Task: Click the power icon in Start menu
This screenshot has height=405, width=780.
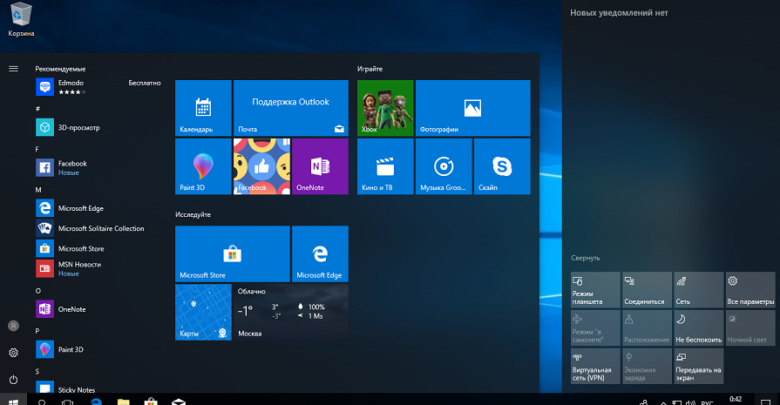Action: click(x=13, y=379)
